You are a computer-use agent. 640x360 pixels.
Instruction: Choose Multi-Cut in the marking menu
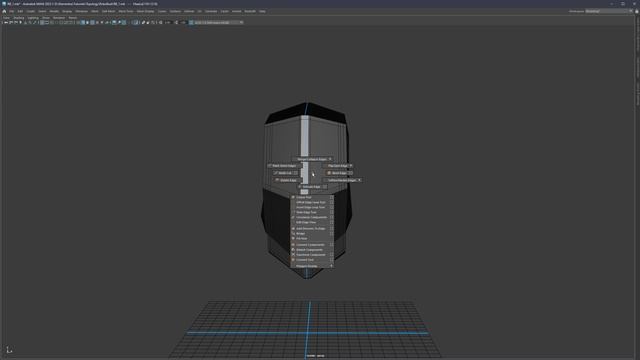pos(286,173)
